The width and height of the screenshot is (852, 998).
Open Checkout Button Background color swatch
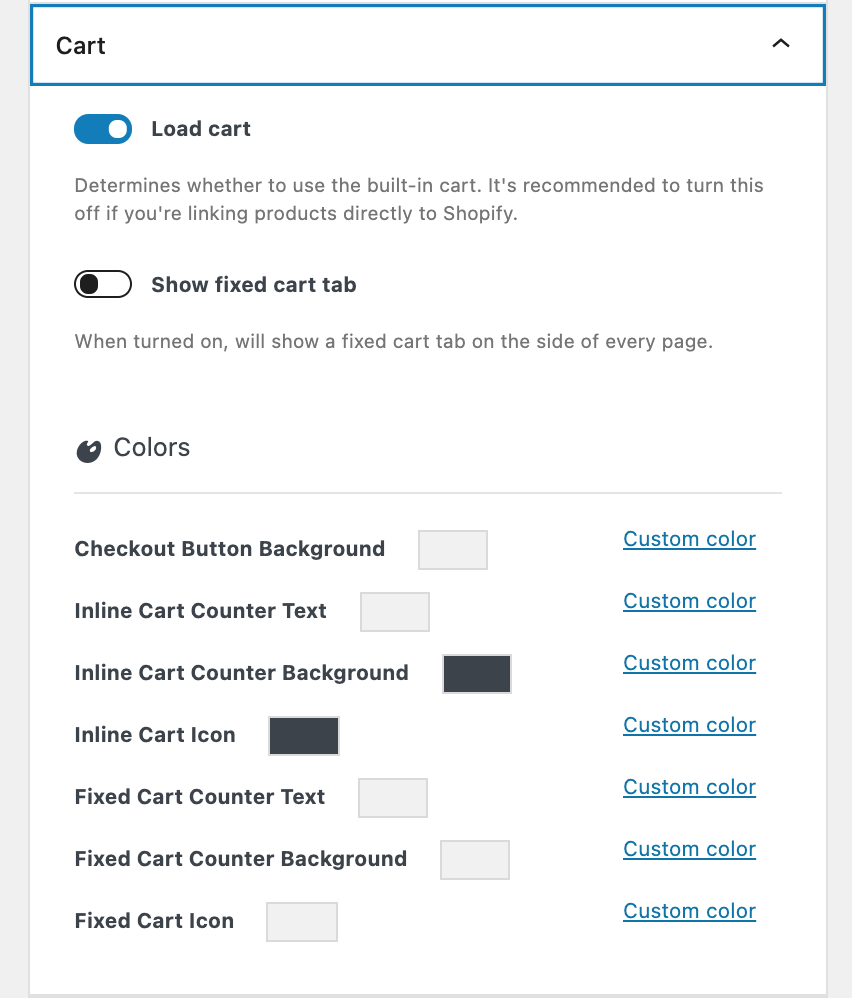[452, 550]
